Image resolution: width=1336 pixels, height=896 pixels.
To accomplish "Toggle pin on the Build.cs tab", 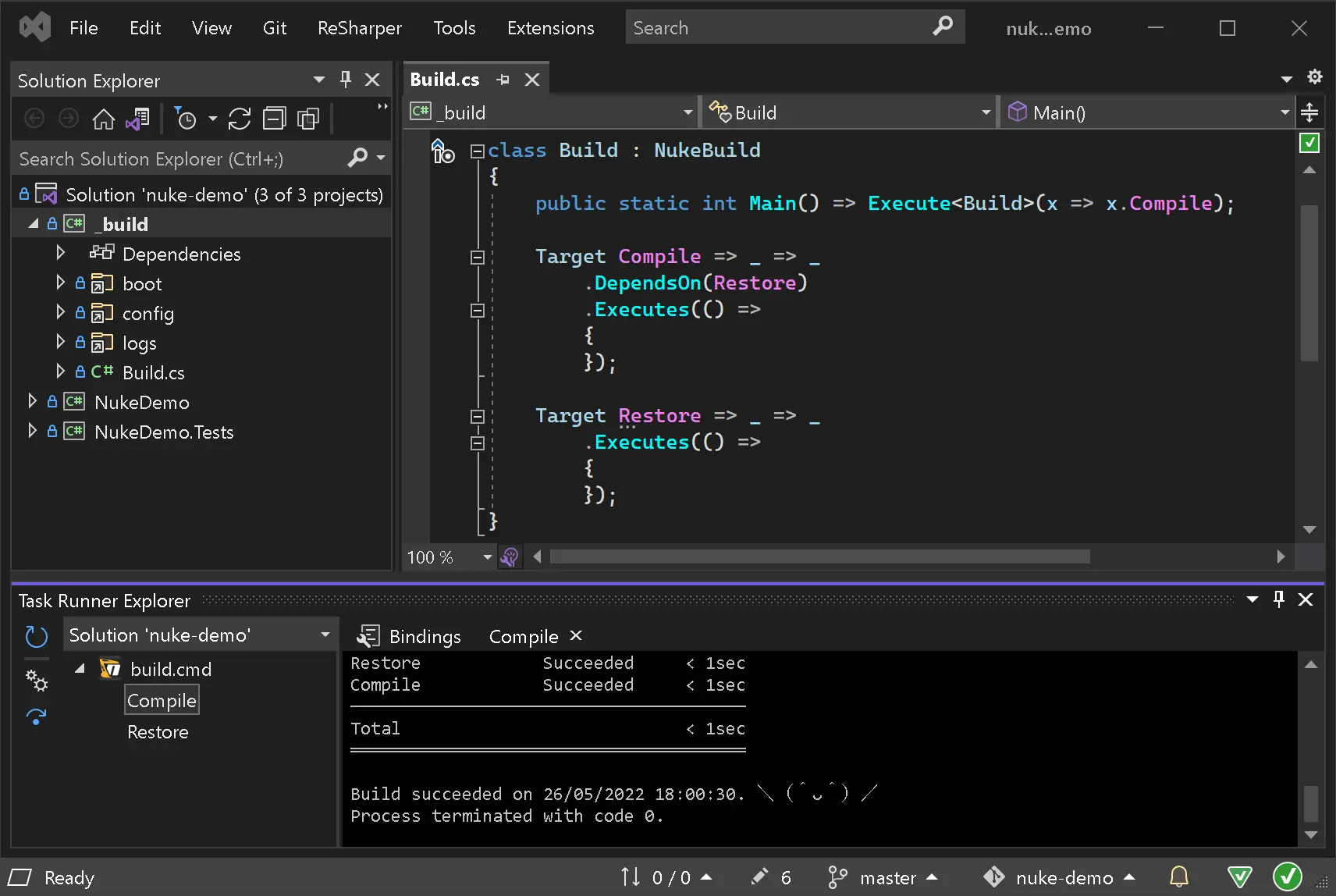I will click(503, 80).
